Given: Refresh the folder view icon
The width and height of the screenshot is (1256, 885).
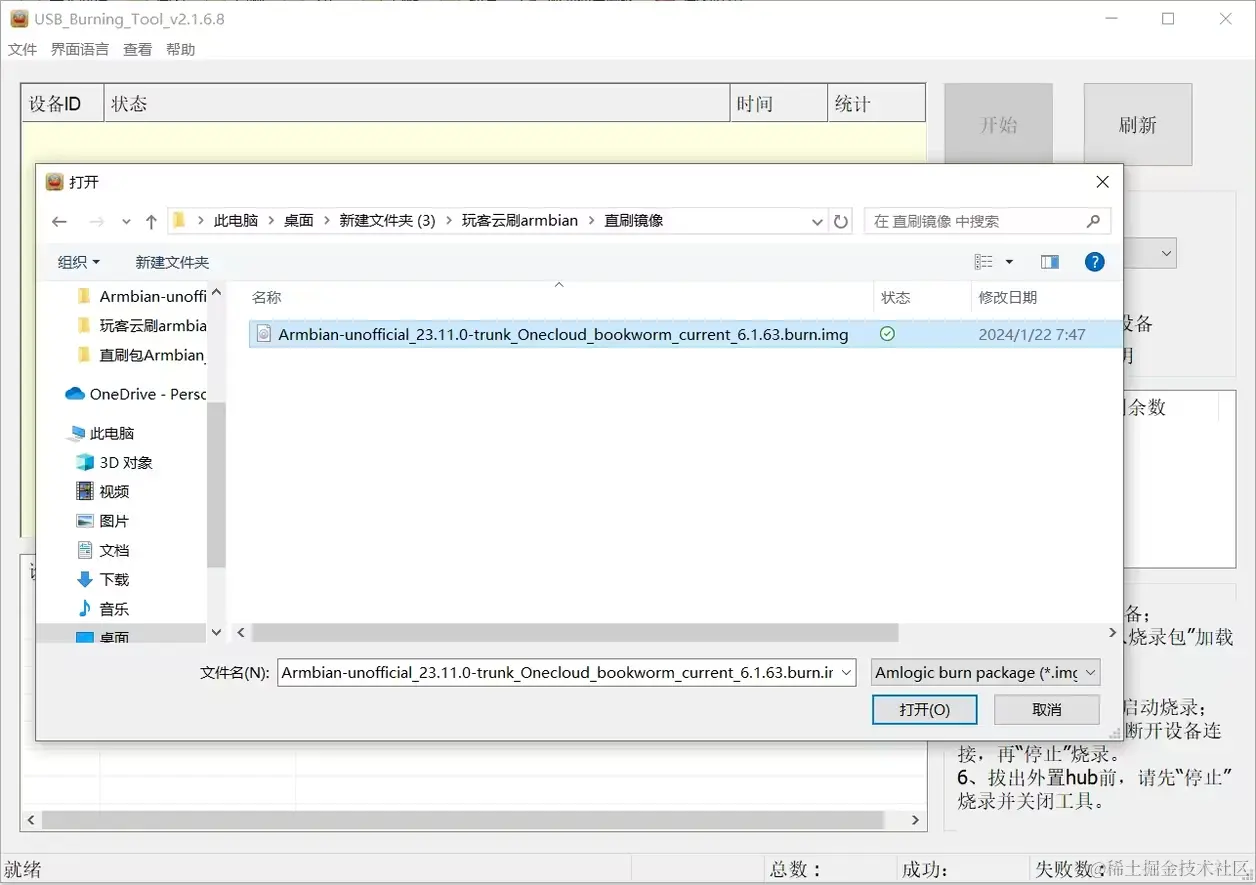Looking at the screenshot, I should click(x=841, y=221).
